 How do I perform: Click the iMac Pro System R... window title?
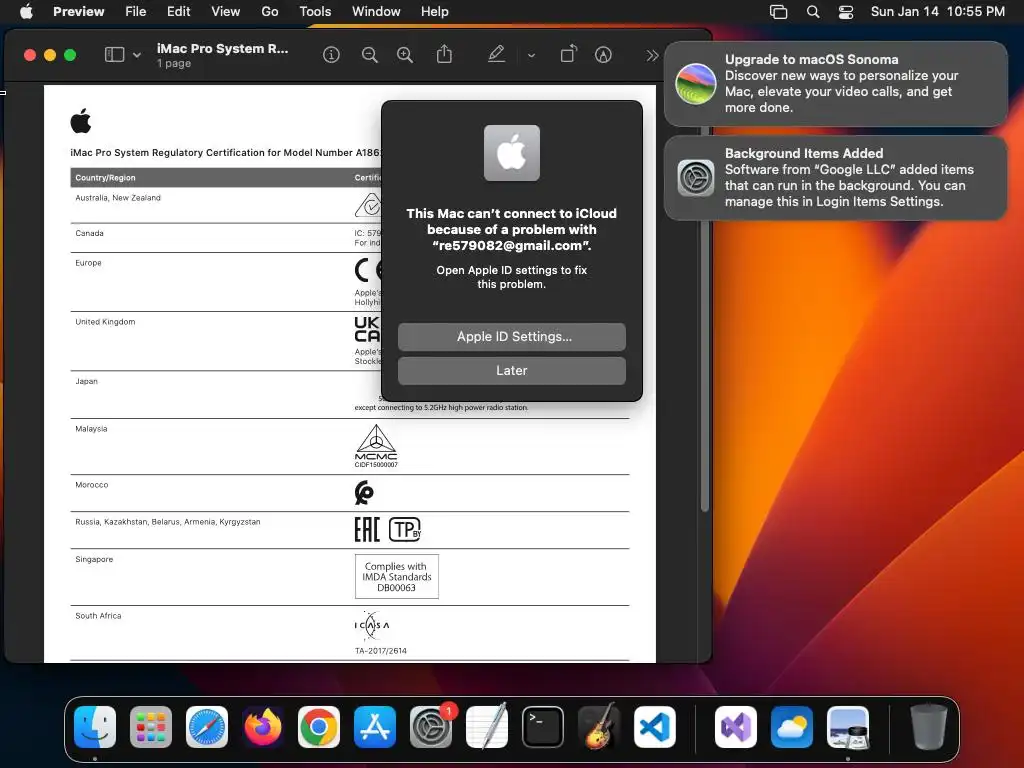tap(222, 48)
